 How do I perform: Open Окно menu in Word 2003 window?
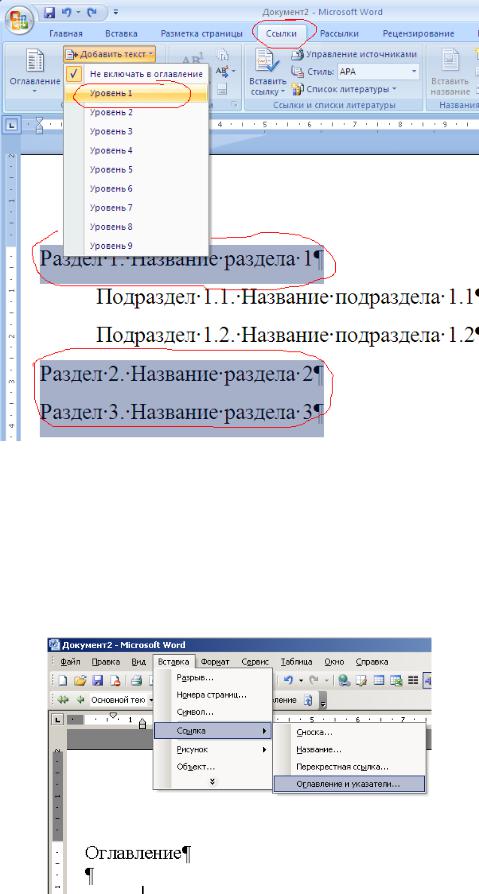coord(334,662)
